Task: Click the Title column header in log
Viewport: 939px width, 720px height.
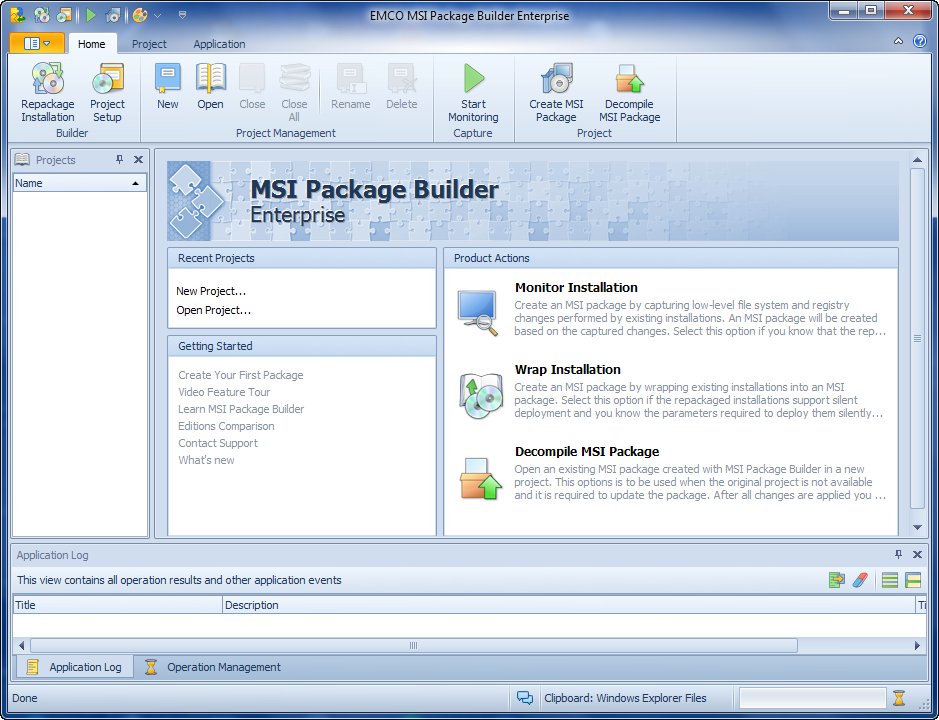Action: tap(117, 605)
